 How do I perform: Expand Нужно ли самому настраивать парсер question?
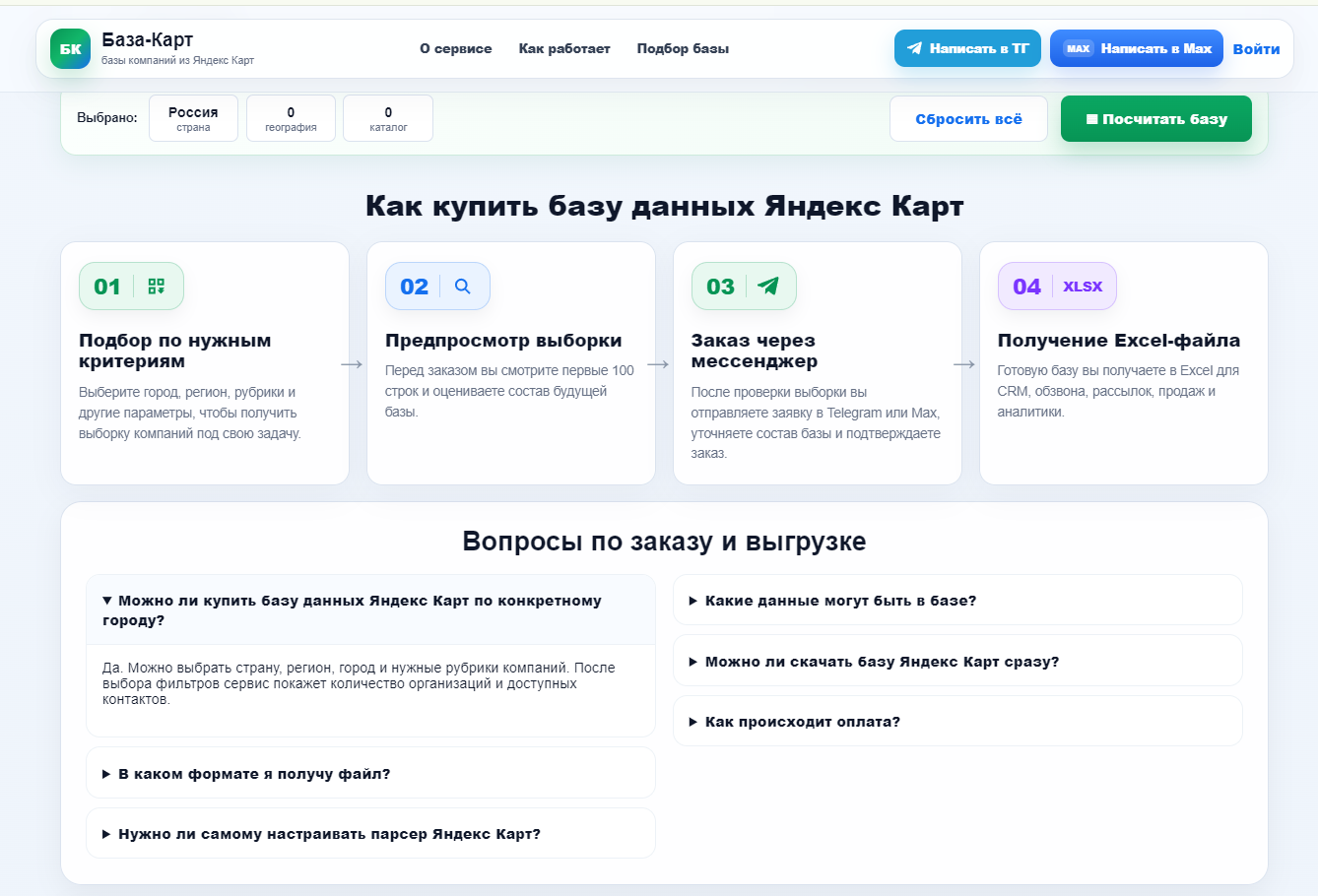click(x=370, y=834)
